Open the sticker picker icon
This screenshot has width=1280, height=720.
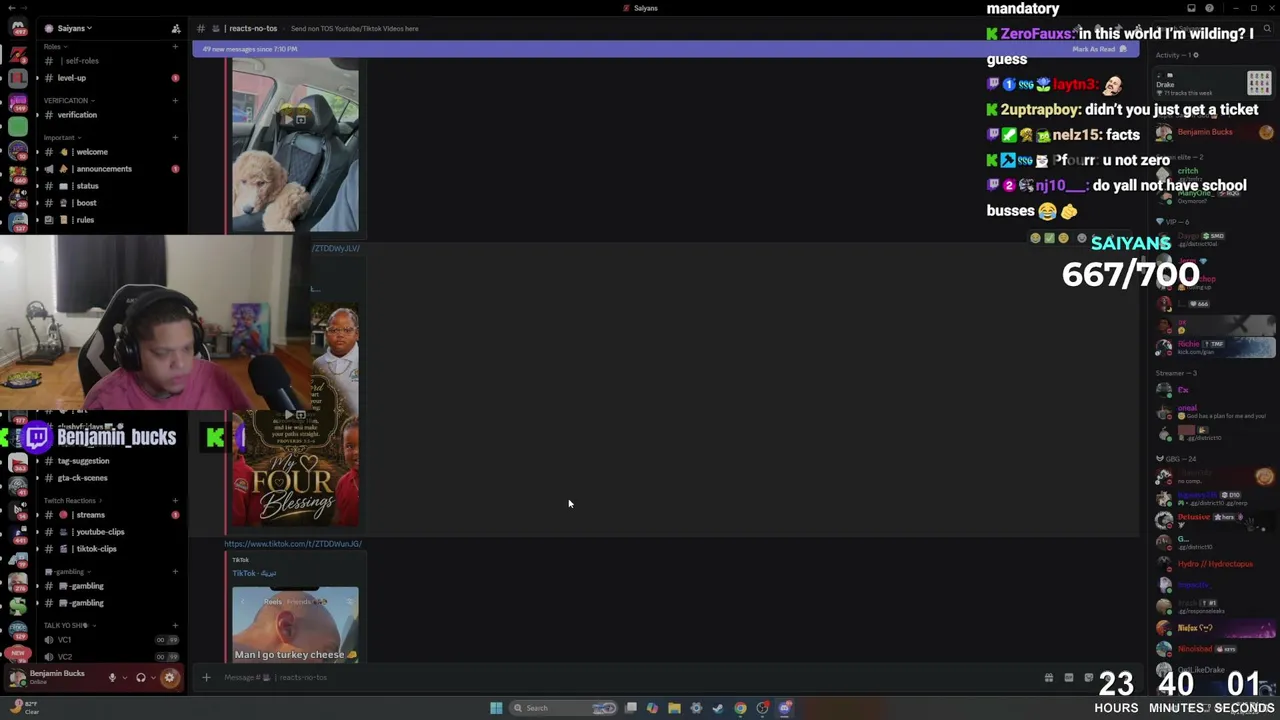click(x=1089, y=678)
